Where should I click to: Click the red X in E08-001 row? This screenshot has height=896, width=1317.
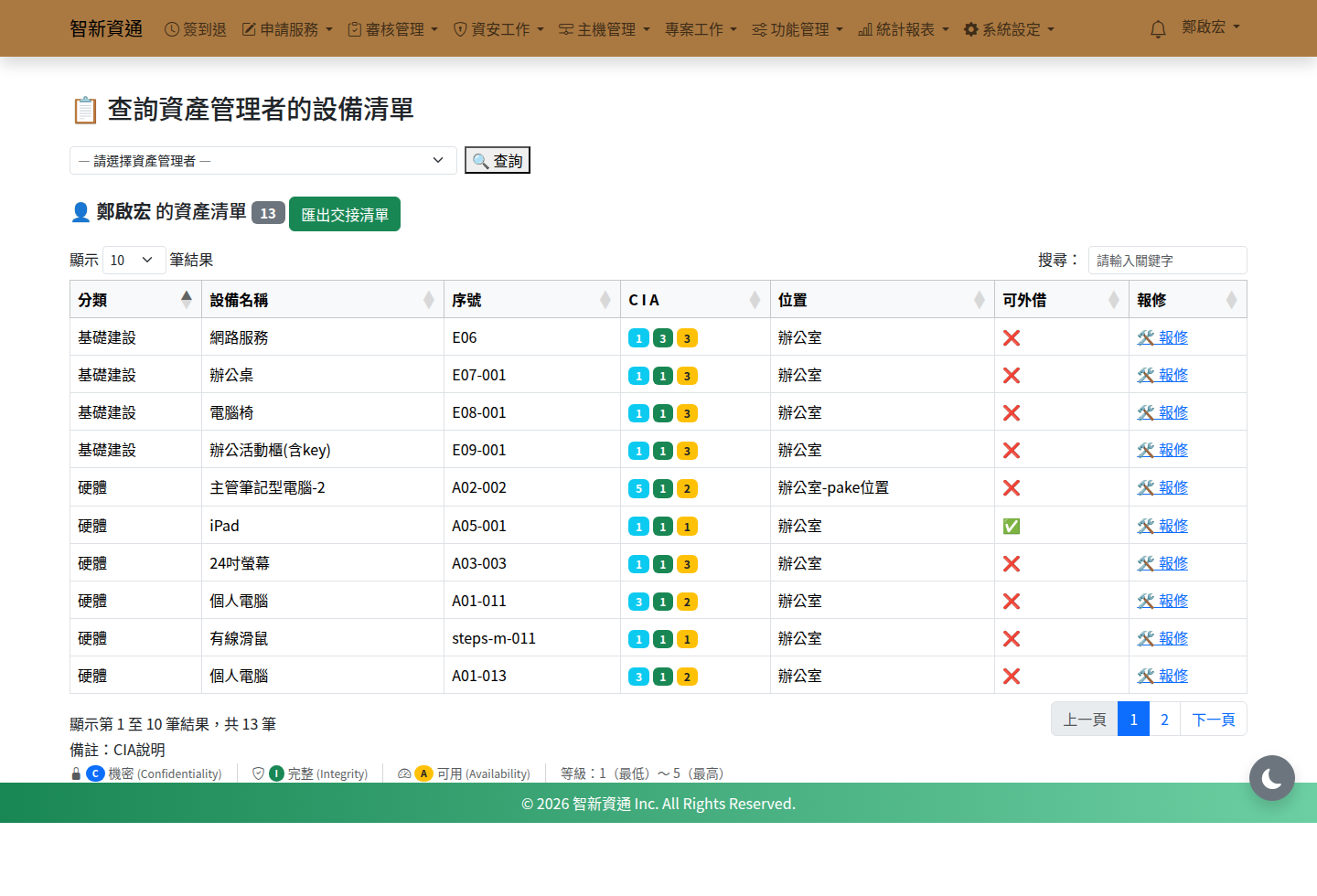click(x=1012, y=413)
